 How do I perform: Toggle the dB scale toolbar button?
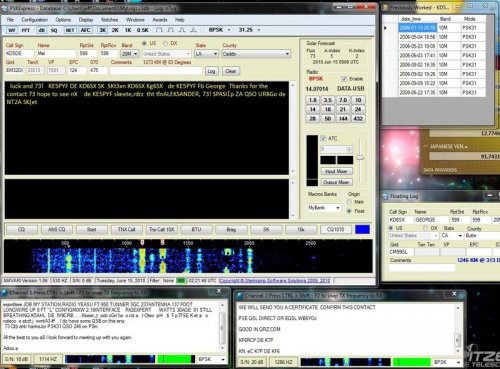click(41, 30)
